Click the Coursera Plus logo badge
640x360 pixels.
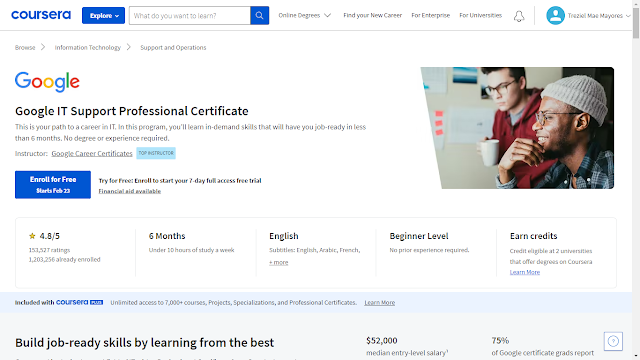[79, 302]
